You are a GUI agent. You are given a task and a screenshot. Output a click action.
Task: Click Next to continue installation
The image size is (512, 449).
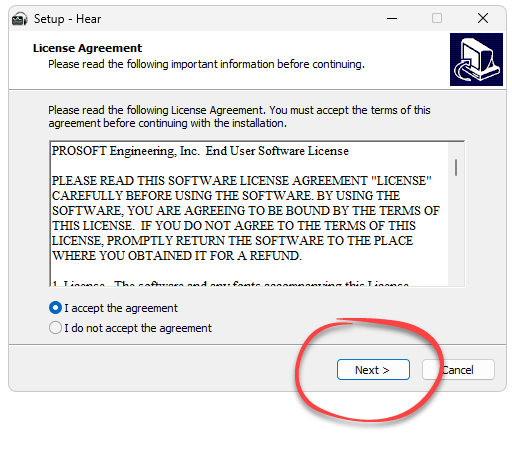(373, 370)
